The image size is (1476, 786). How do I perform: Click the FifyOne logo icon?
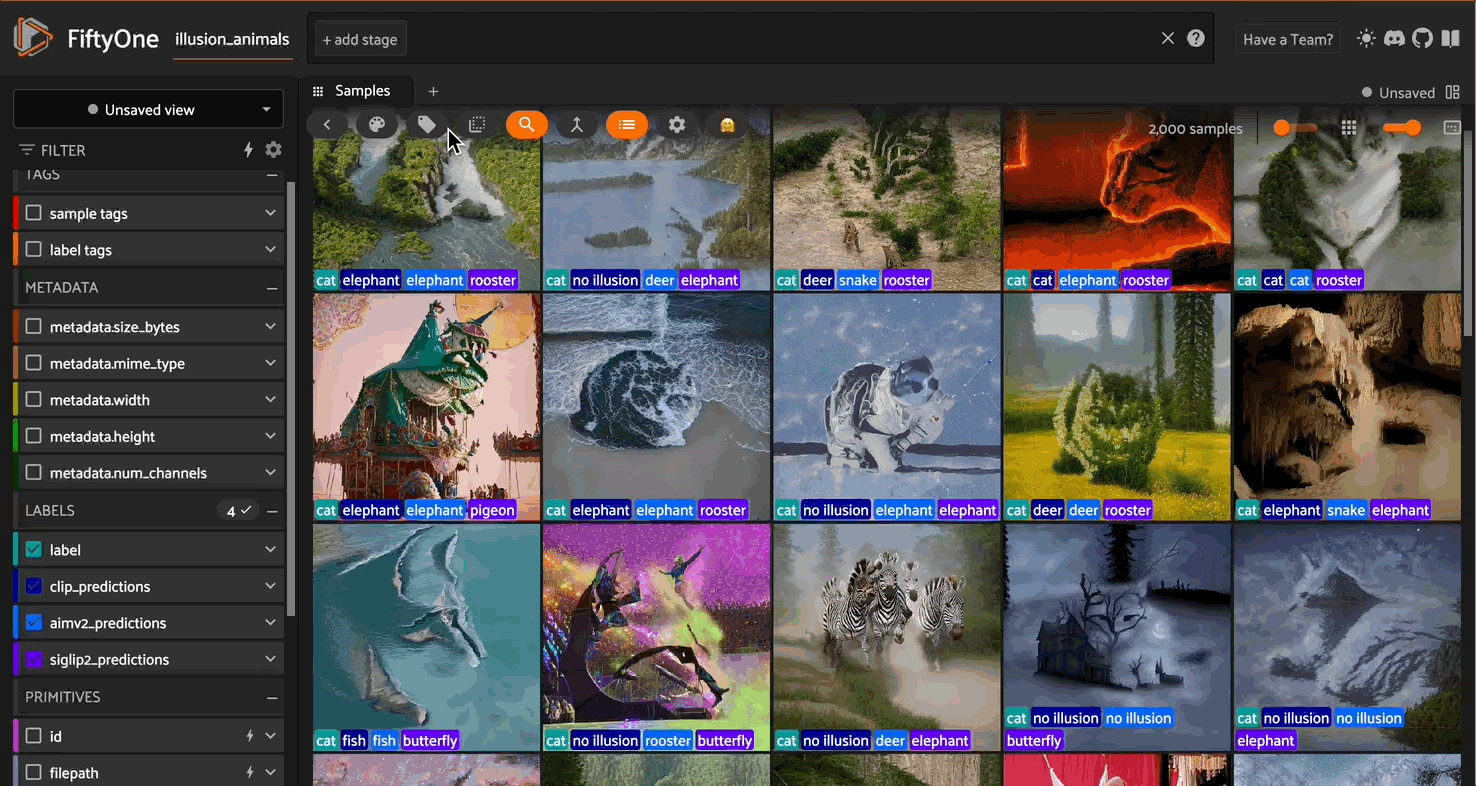click(x=33, y=38)
